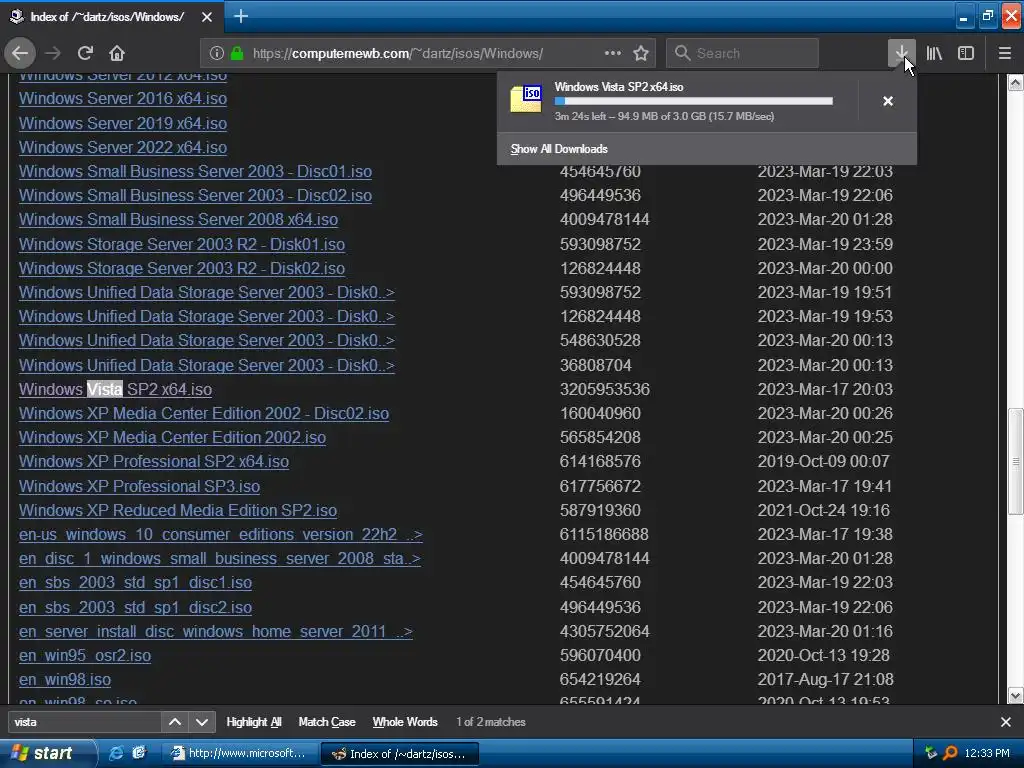Open en_win98.iso link
The height and width of the screenshot is (768, 1024).
[x=65, y=680]
